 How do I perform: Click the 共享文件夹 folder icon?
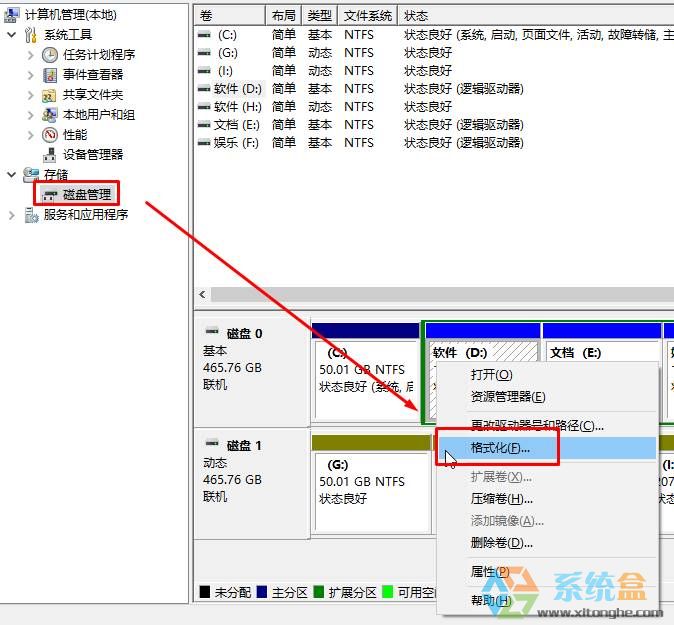[x=49, y=95]
